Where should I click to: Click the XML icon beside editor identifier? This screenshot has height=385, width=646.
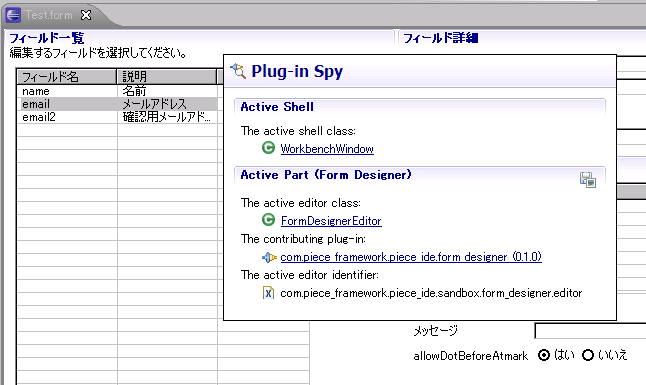point(268,293)
